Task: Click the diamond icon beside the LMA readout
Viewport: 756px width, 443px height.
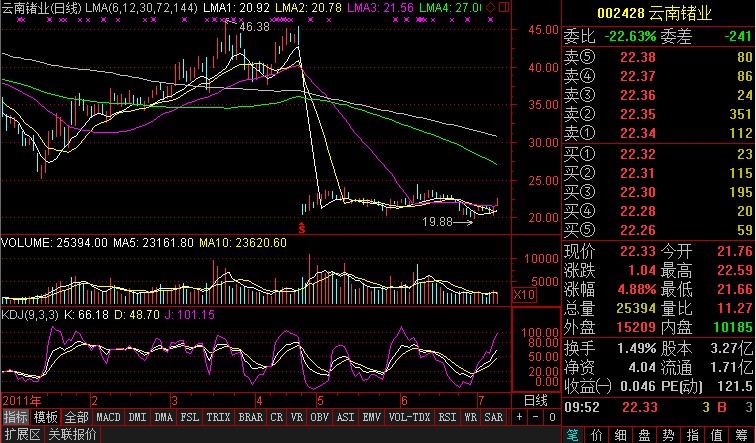Action: point(491,7)
